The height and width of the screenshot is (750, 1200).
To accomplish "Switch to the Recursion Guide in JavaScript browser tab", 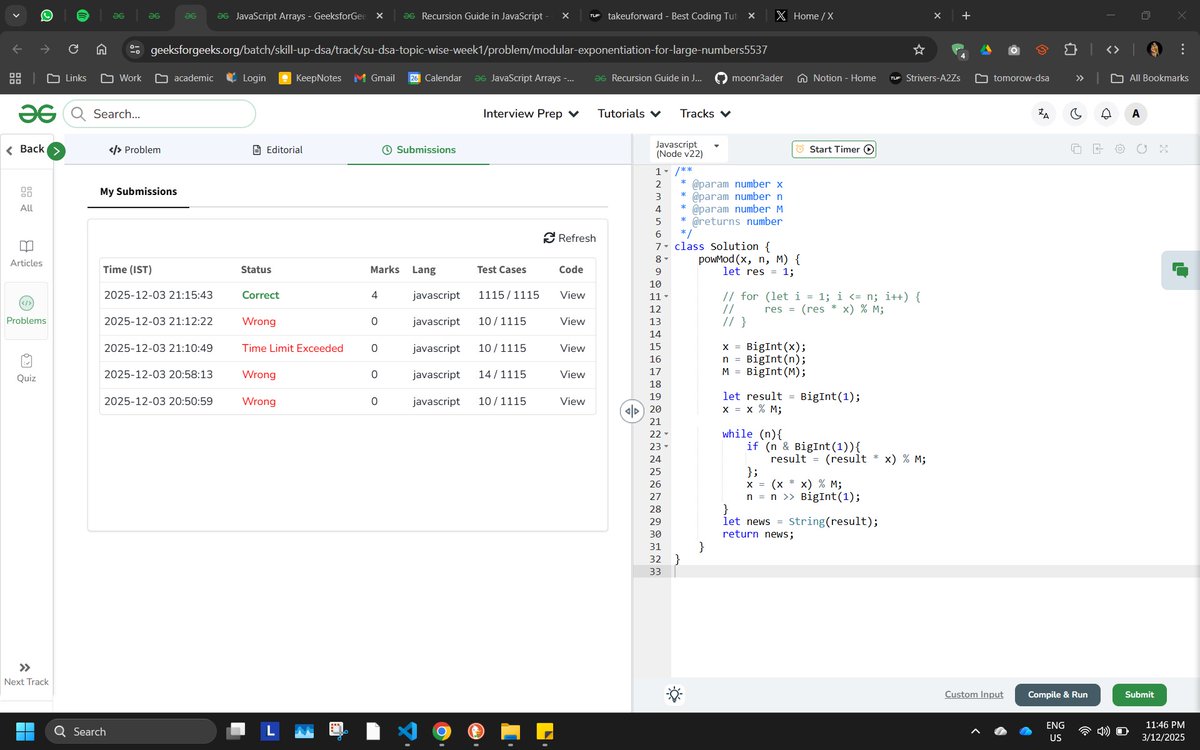I will [x=486, y=16].
